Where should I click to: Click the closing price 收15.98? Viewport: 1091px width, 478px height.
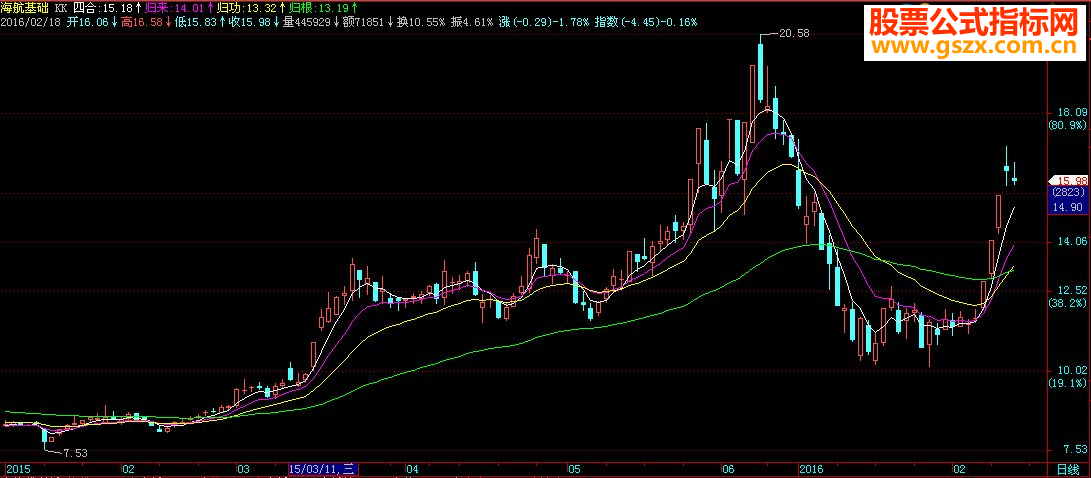tap(250, 22)
